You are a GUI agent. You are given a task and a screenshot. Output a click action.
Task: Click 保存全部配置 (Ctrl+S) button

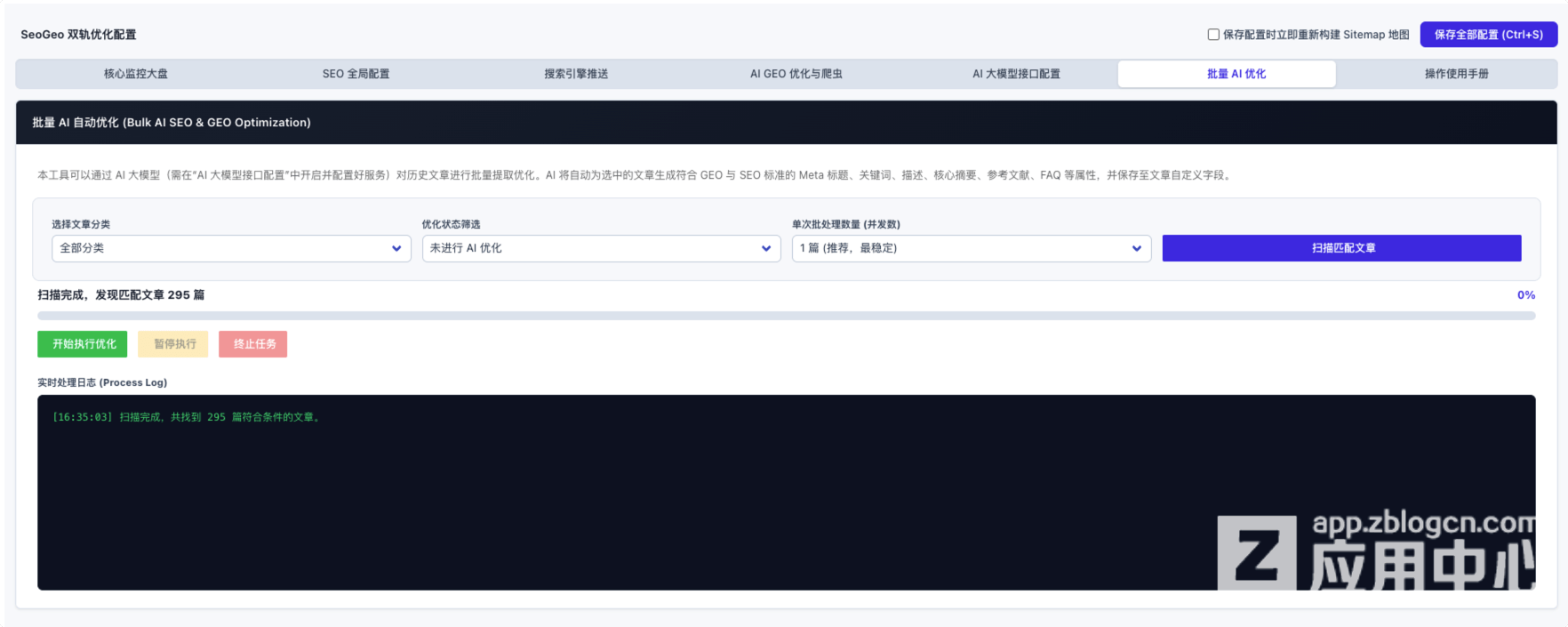point(1489,35)
